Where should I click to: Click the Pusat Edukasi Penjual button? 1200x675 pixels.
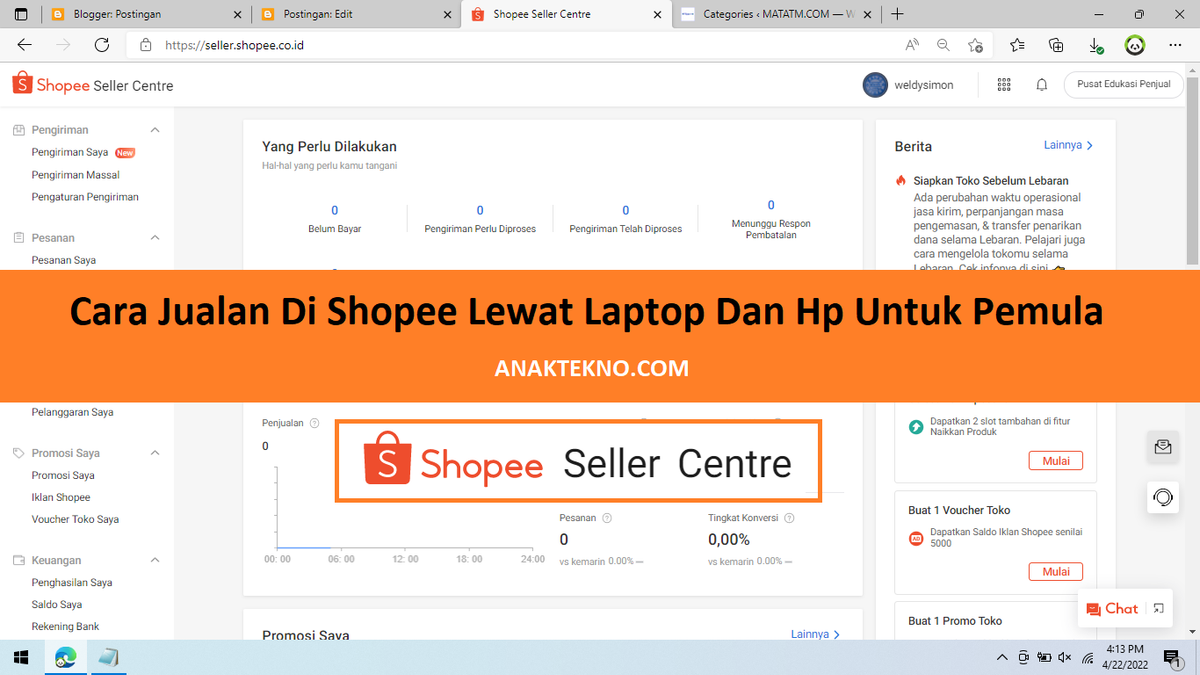1123,85
